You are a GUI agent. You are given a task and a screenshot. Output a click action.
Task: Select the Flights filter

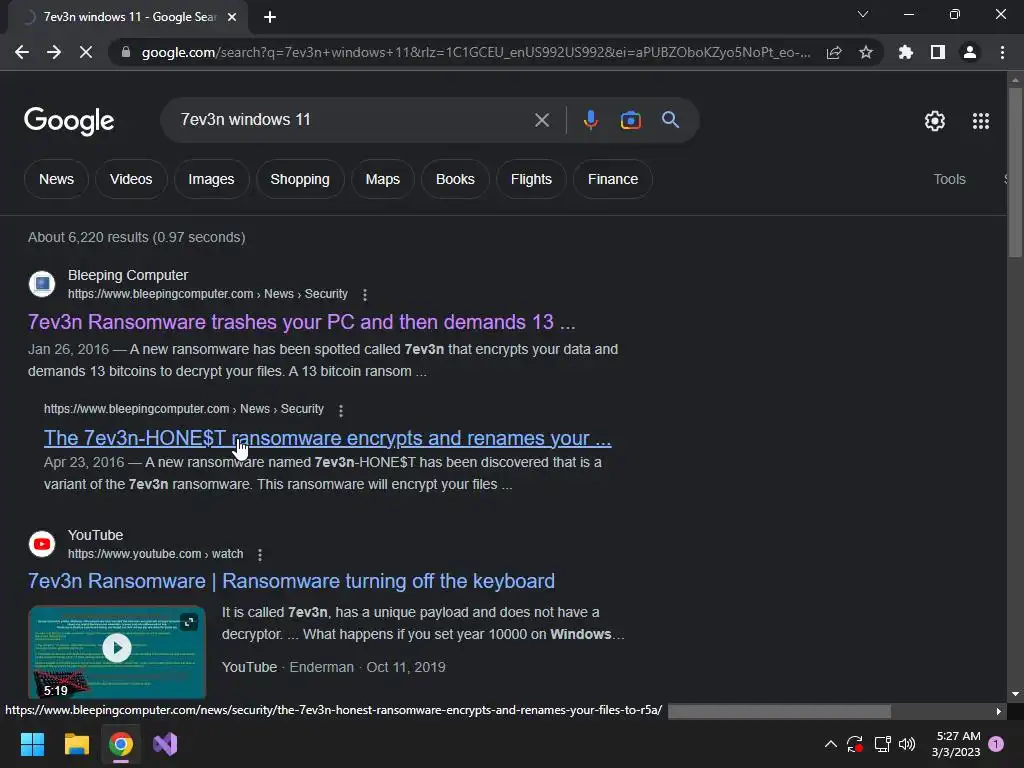pos(531,179)
